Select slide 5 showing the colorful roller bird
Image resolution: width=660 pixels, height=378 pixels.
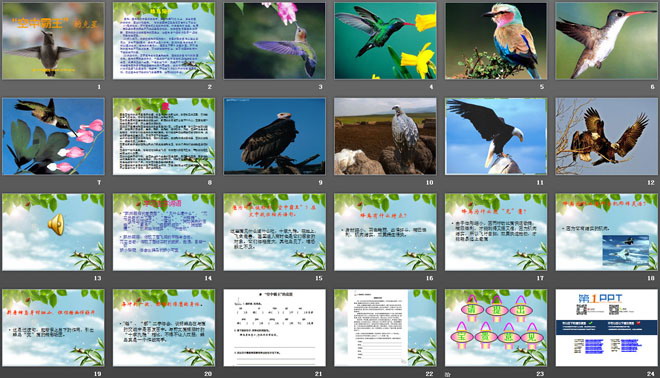496,41
